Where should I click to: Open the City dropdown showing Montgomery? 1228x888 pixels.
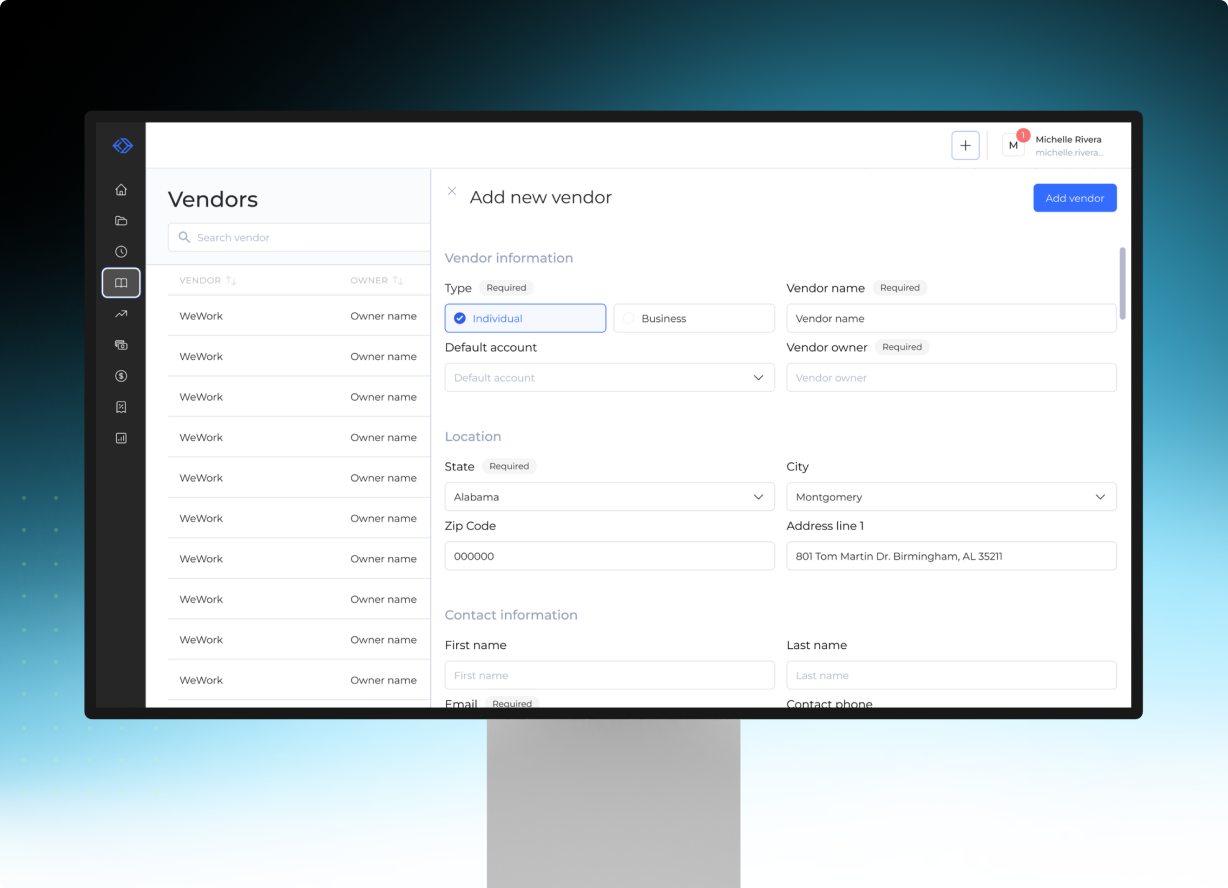[950, 497]
